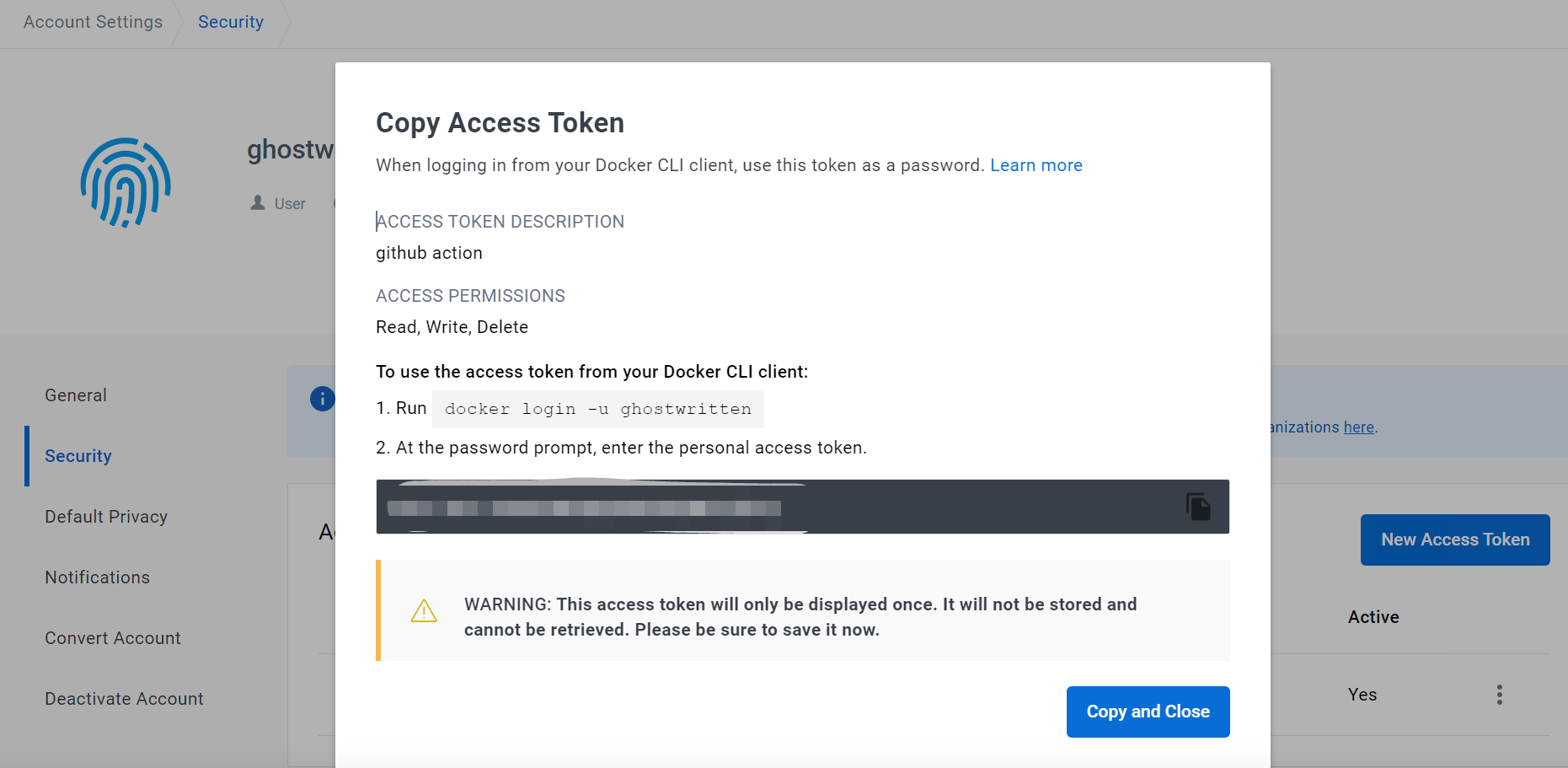Viewport: 1568px width, 768px height.
Task: Go to Account Settings breadcrumb
Action: (93, 22)
